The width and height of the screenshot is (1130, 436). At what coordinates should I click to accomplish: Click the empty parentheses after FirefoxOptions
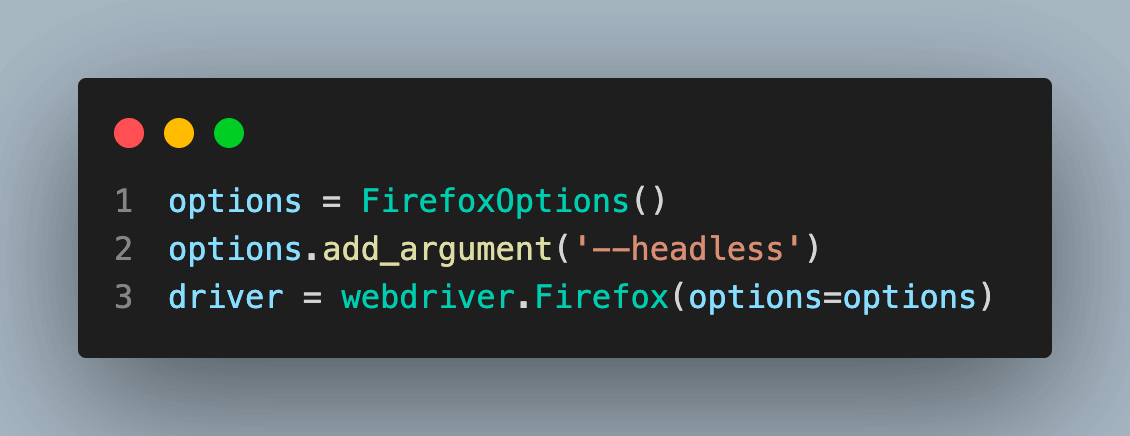point(649,201)
